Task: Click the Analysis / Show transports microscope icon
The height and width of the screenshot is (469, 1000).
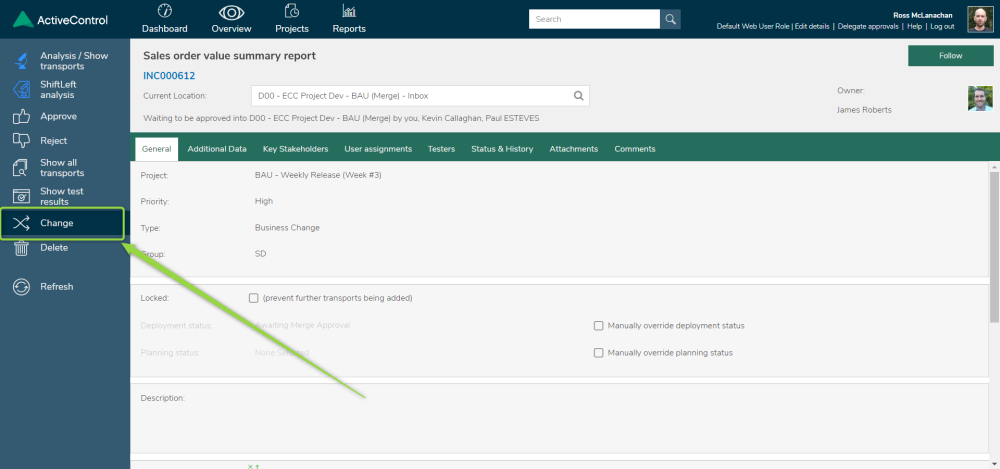Action: (x=22, y=61)
